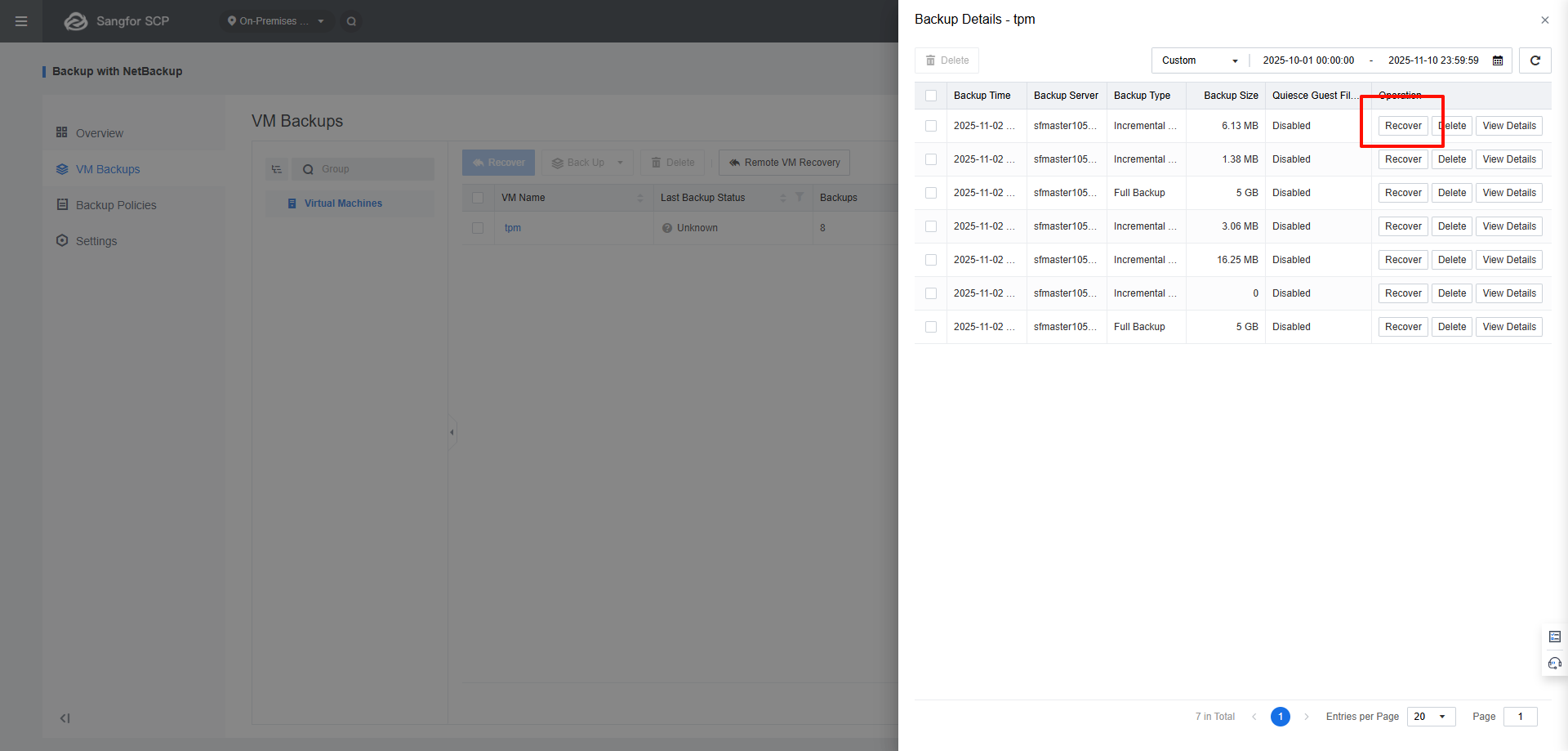Select VM Backups in the sidebar
The image size is (1568, 751).
(134, 169)
